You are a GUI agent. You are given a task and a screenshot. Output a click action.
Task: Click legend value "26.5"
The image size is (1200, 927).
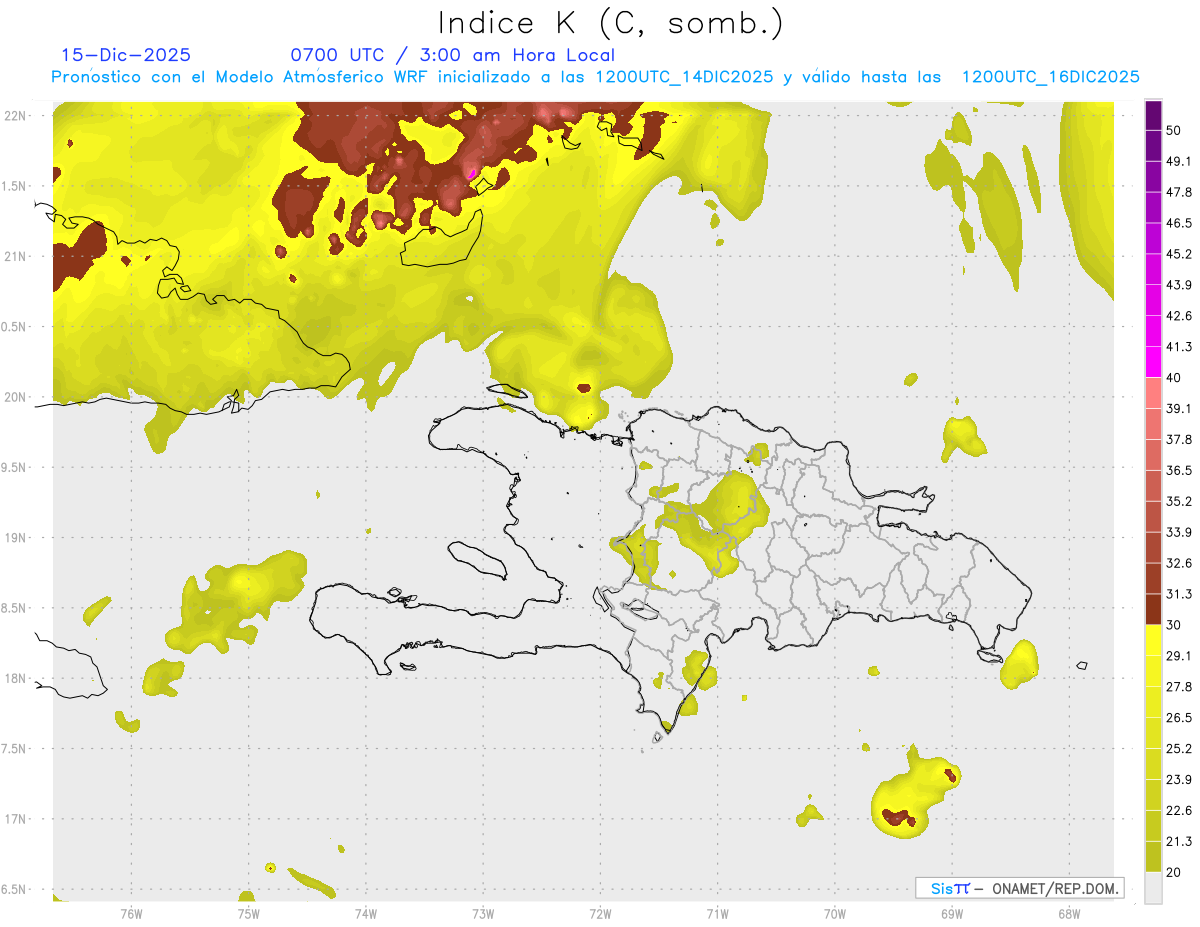pyautogui.click(x=1179, y=718)
